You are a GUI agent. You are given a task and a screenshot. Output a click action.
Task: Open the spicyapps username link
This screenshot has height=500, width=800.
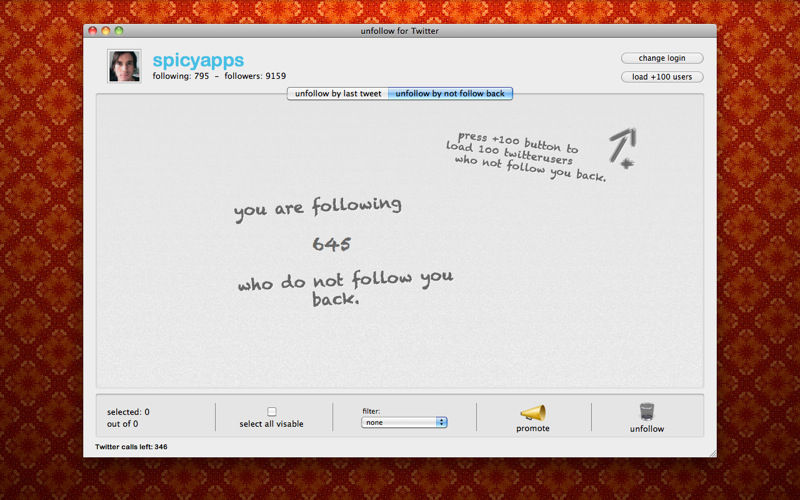(x=197, y=60)
